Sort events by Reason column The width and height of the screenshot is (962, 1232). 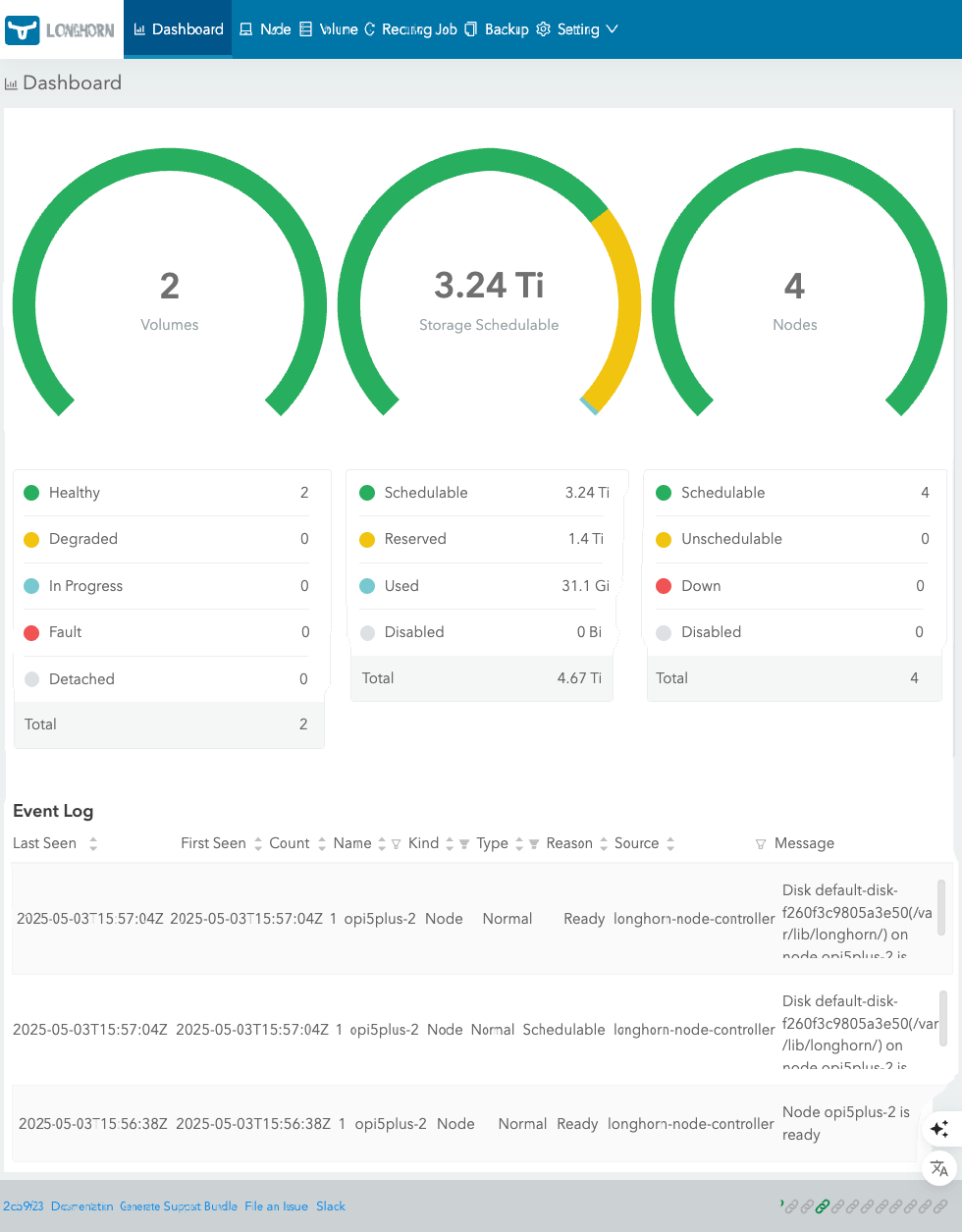pos(604,843)
